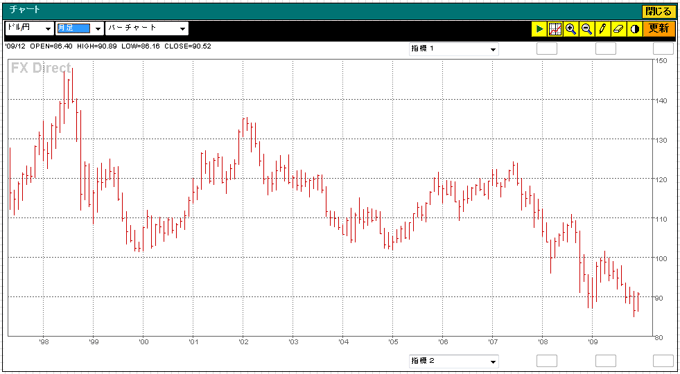680x374 pixels.
Task: Click last parameter box in 指標 1 row
Action: [663, 49]
